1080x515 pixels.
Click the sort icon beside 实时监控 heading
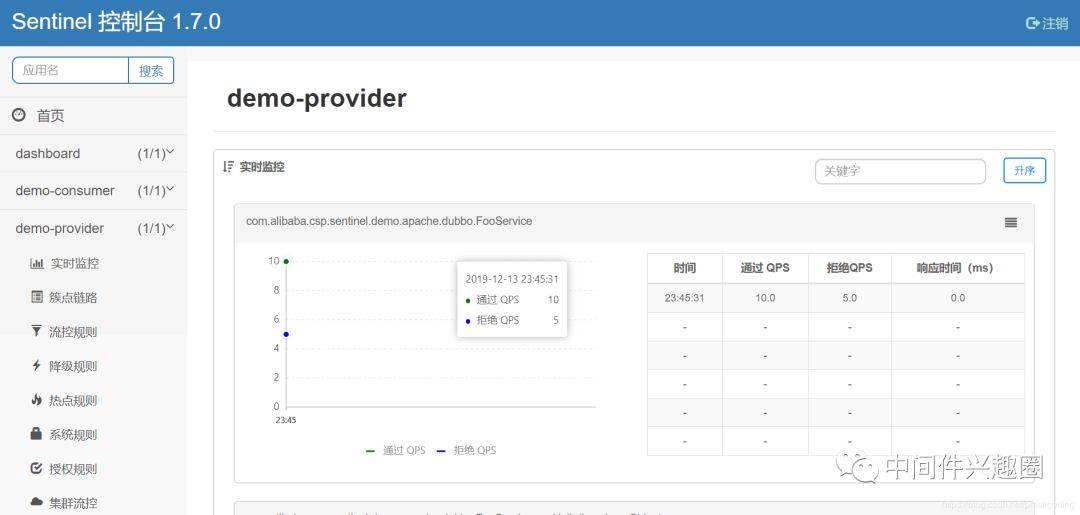[229, 167]
